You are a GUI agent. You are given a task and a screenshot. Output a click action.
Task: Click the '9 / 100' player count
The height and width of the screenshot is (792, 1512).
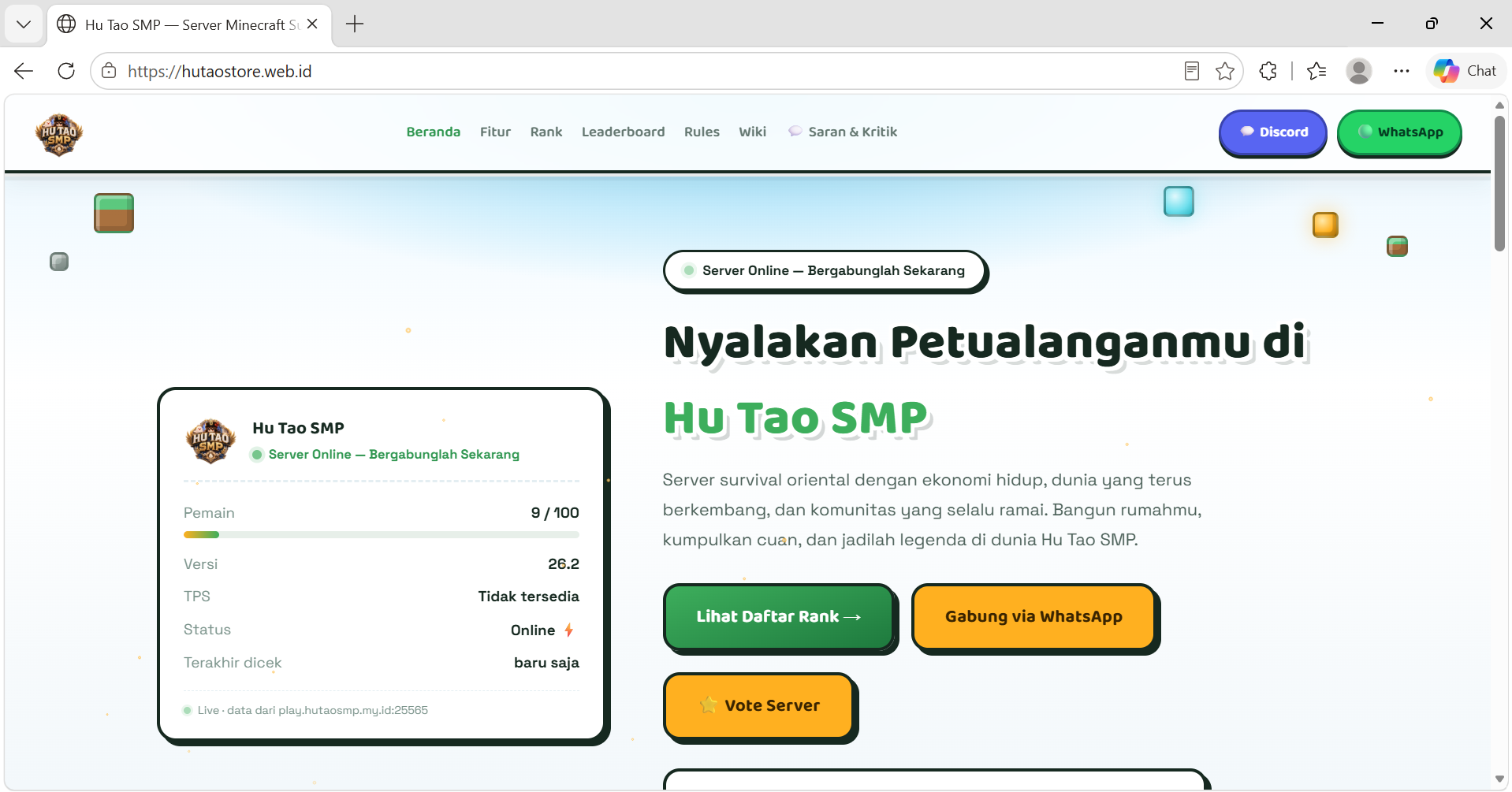point(555,513)
